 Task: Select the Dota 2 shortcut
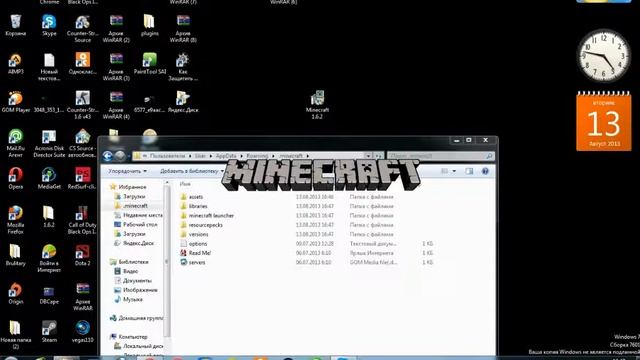point(82,255)
